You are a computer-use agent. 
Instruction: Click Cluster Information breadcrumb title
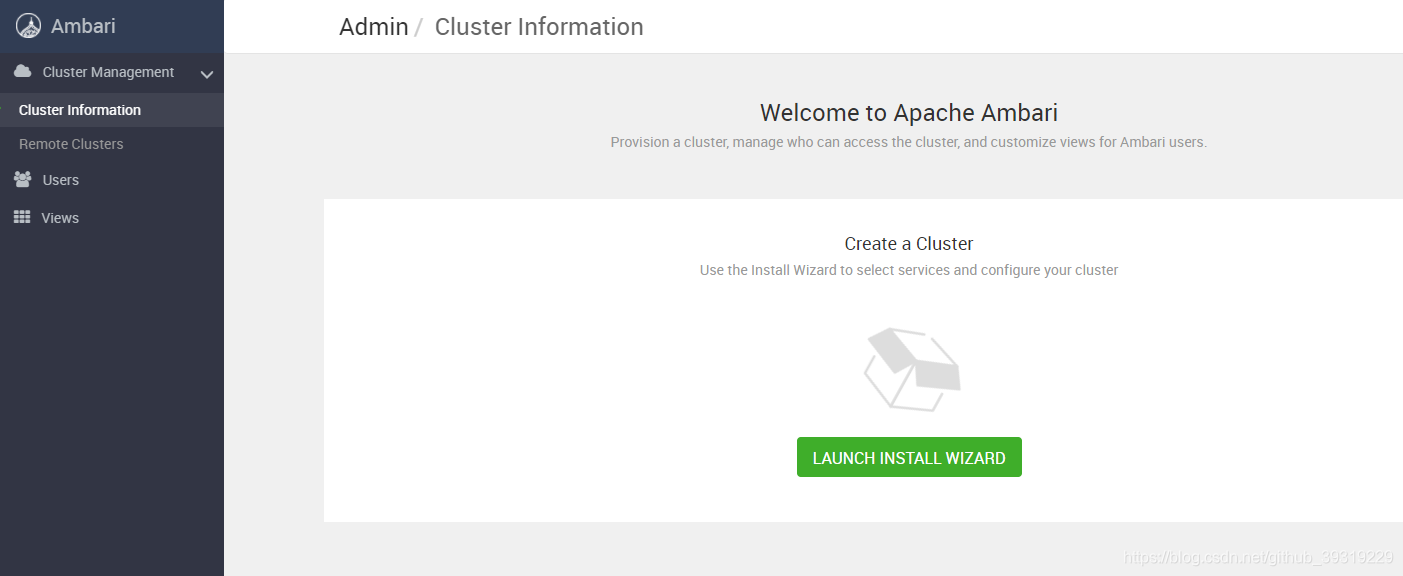click(539, 27)
